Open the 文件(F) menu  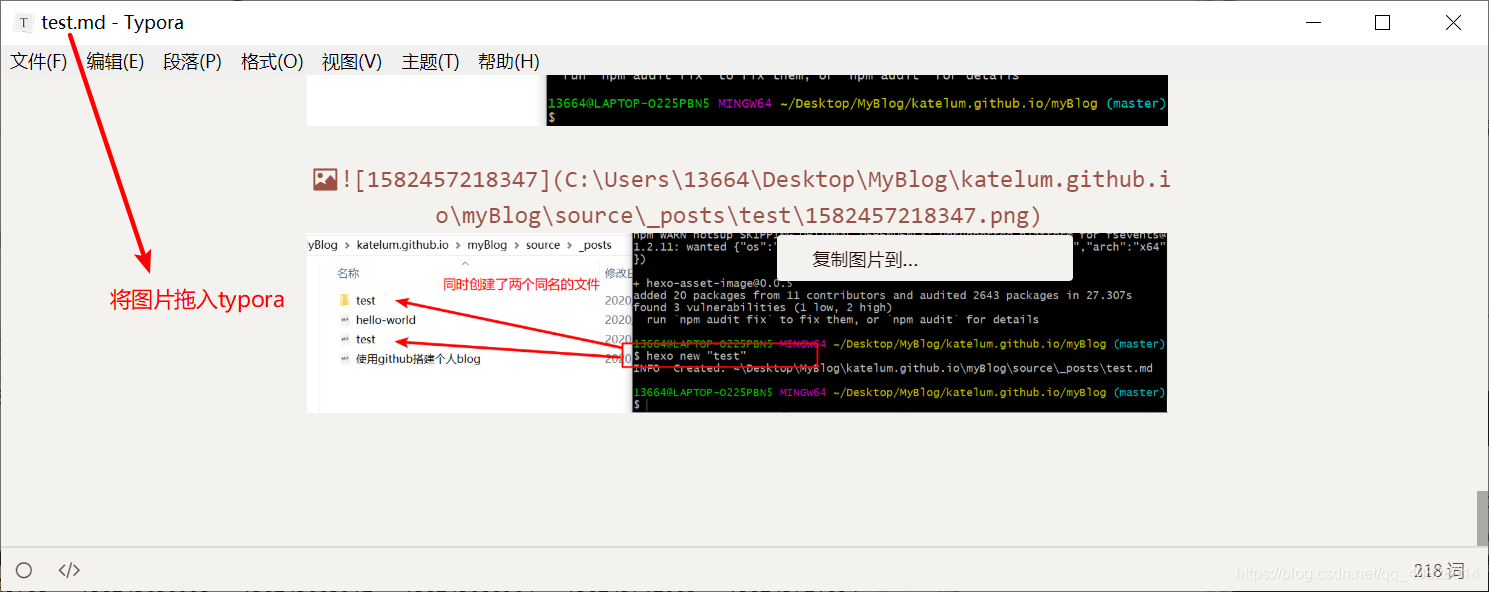coord(39,61)
